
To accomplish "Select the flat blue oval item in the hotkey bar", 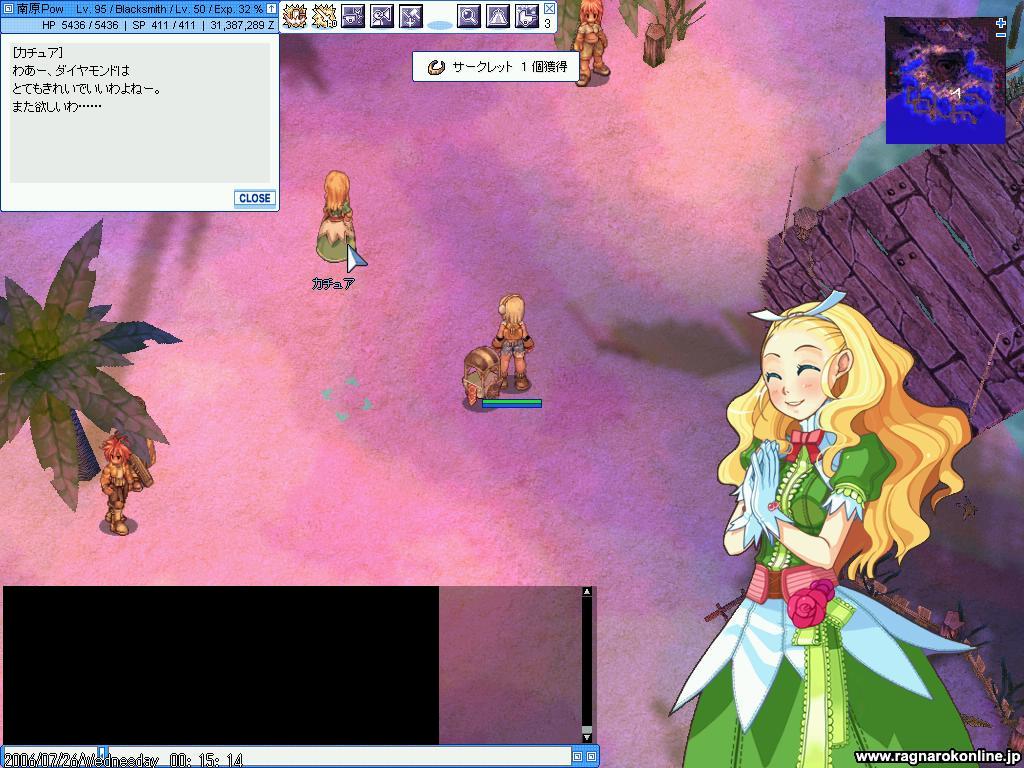I will [x=440, y=25].
